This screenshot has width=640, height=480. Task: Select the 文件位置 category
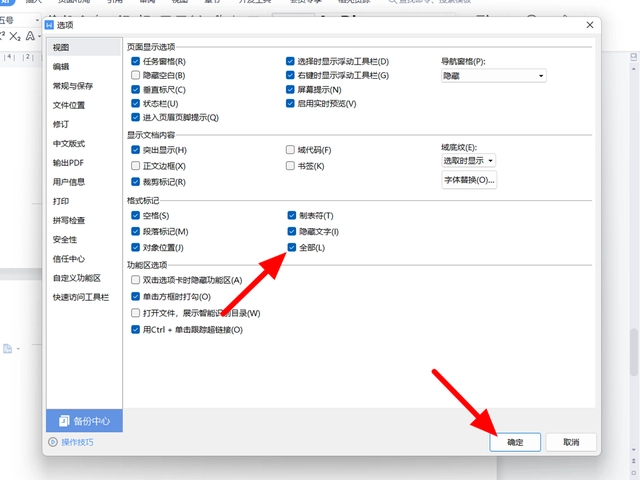84,105
